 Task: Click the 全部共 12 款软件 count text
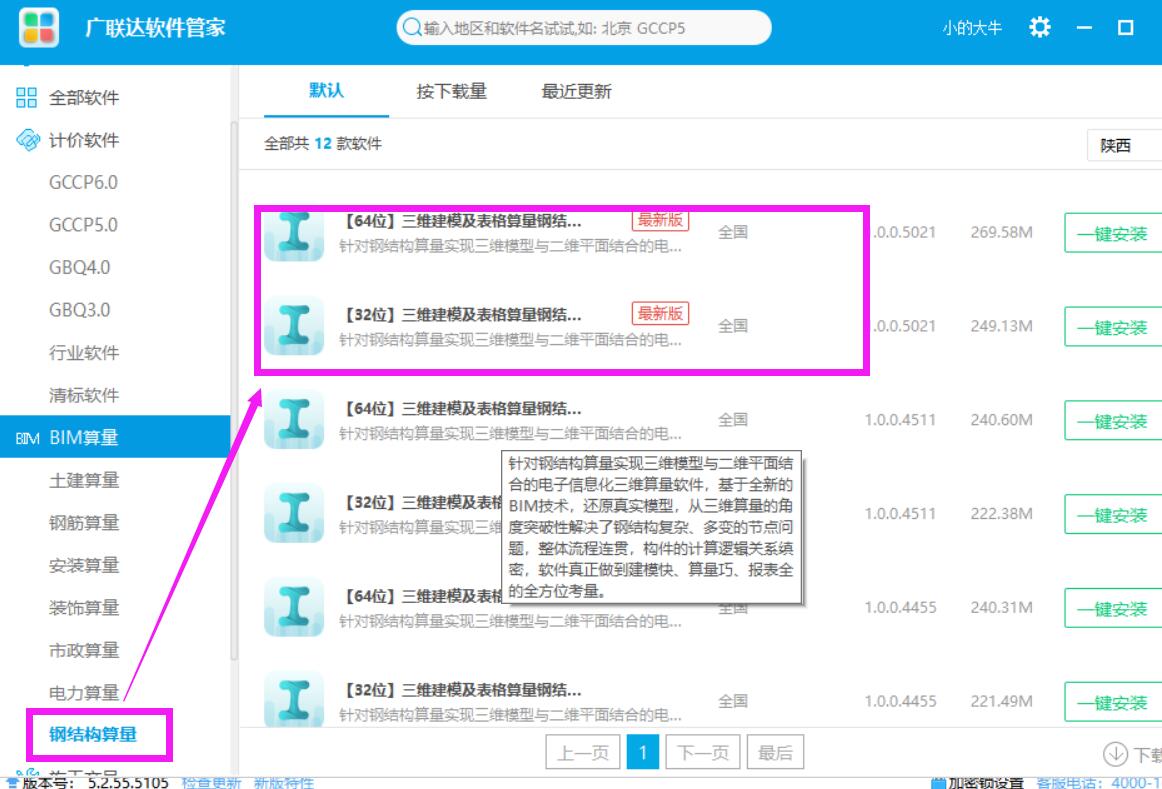coord(323,144)
